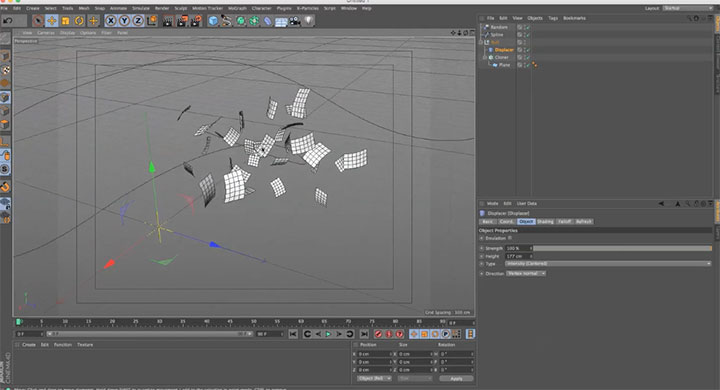Click the Height value stepper arrows
Screen dimensions: 720x390
(x=531, y=256)
